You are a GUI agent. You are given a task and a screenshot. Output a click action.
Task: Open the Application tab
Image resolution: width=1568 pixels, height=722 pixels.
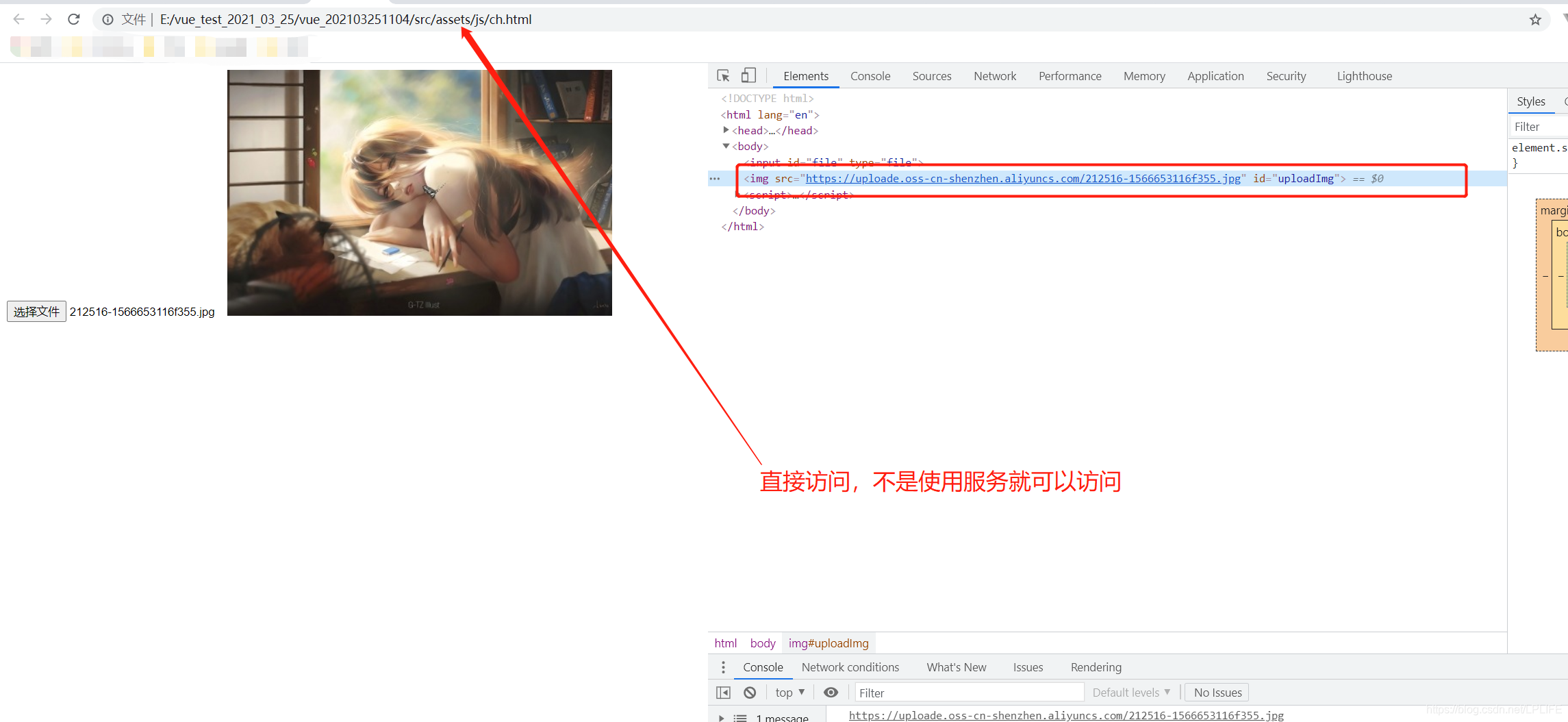point(1215,76)
